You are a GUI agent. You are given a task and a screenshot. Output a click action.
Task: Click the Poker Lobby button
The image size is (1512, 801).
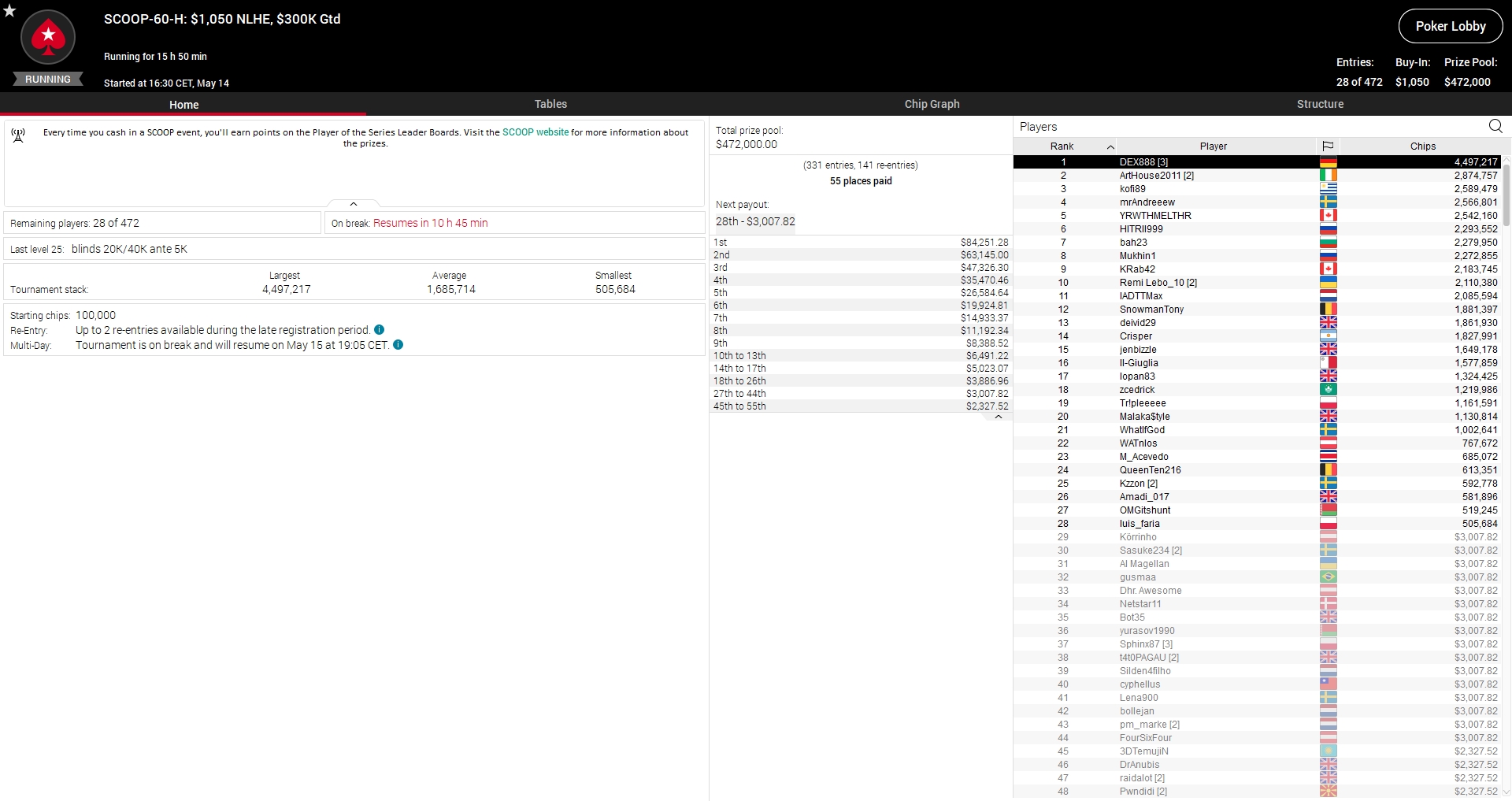coord(1451,26)
